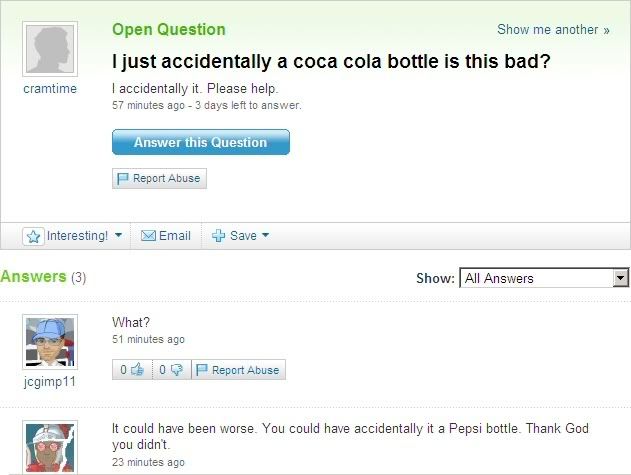Viewport: 631px width, 475px height.
Task: Visit the jcgimp11 profile link
Action: point(49,381)
